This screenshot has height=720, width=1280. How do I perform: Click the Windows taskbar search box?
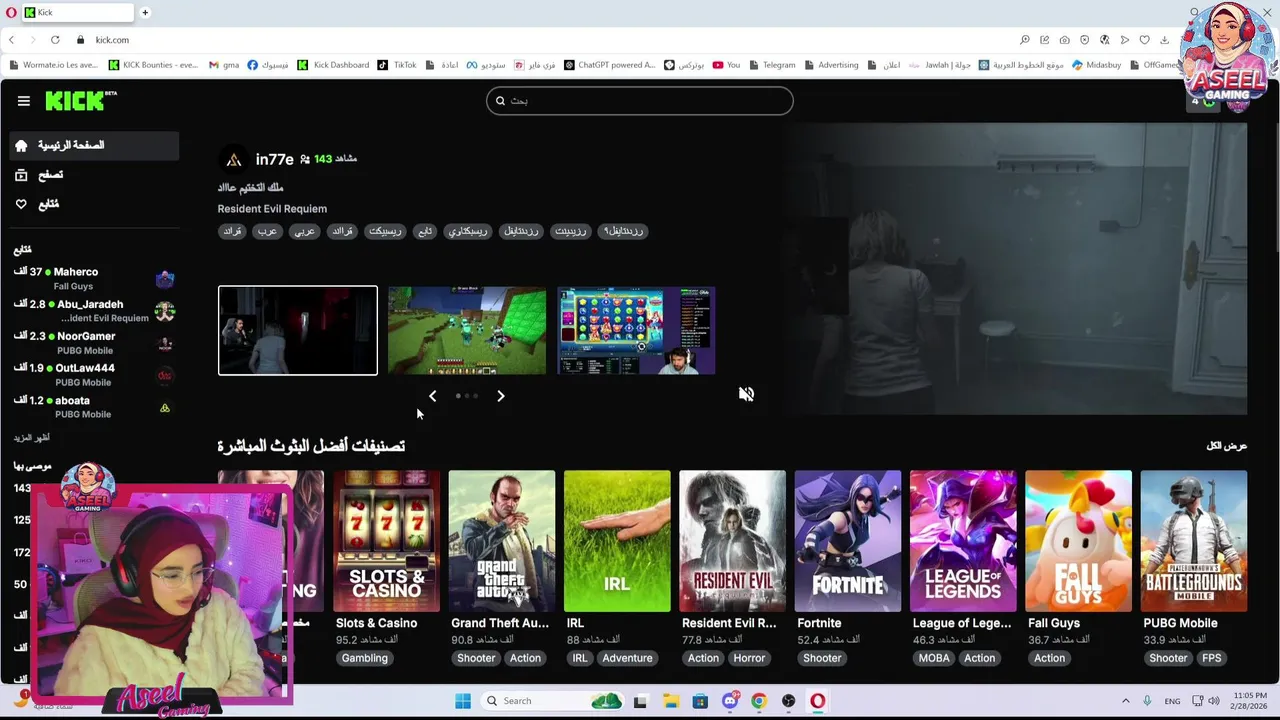coord(551,701)
